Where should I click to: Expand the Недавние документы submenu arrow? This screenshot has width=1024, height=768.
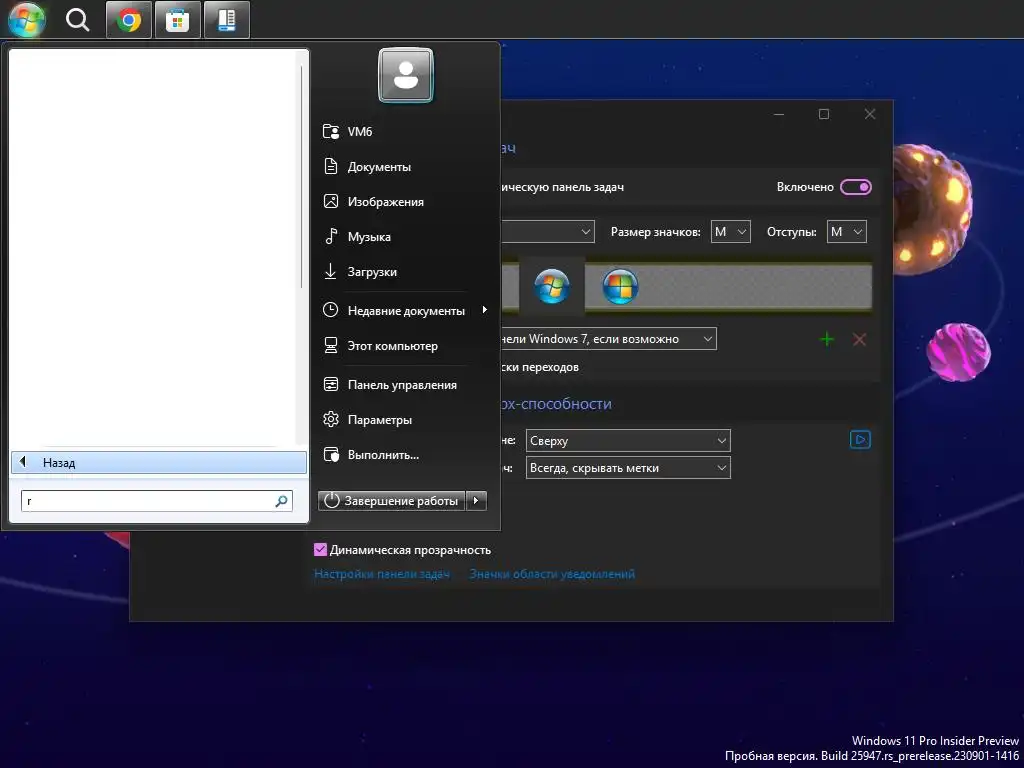click(485, 310)
